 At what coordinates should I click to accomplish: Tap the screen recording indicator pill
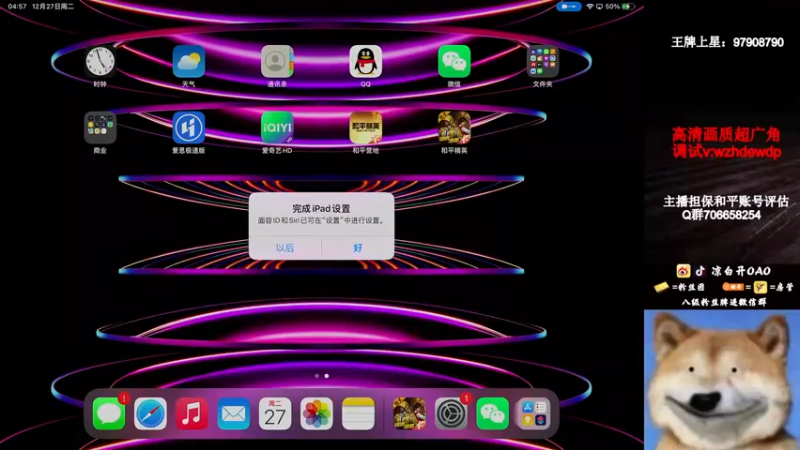(569, 7)
